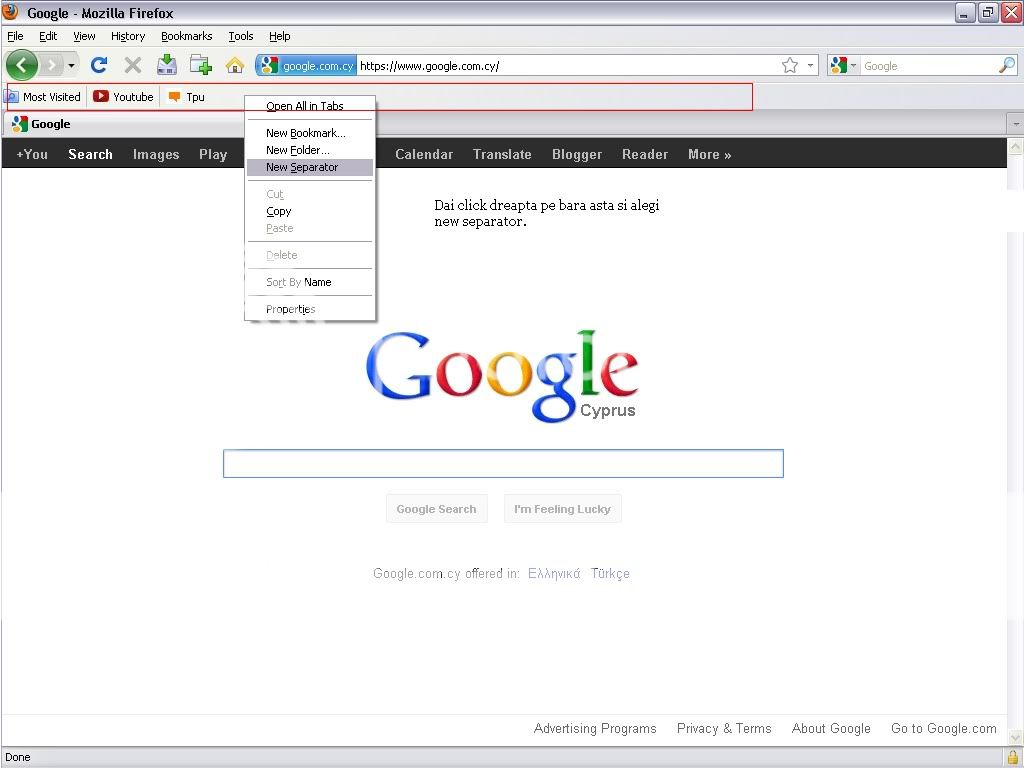Click the green Back navigation arrow
Image resolution: width=1024 pixels, height=768 pixels.
[22, 65]
